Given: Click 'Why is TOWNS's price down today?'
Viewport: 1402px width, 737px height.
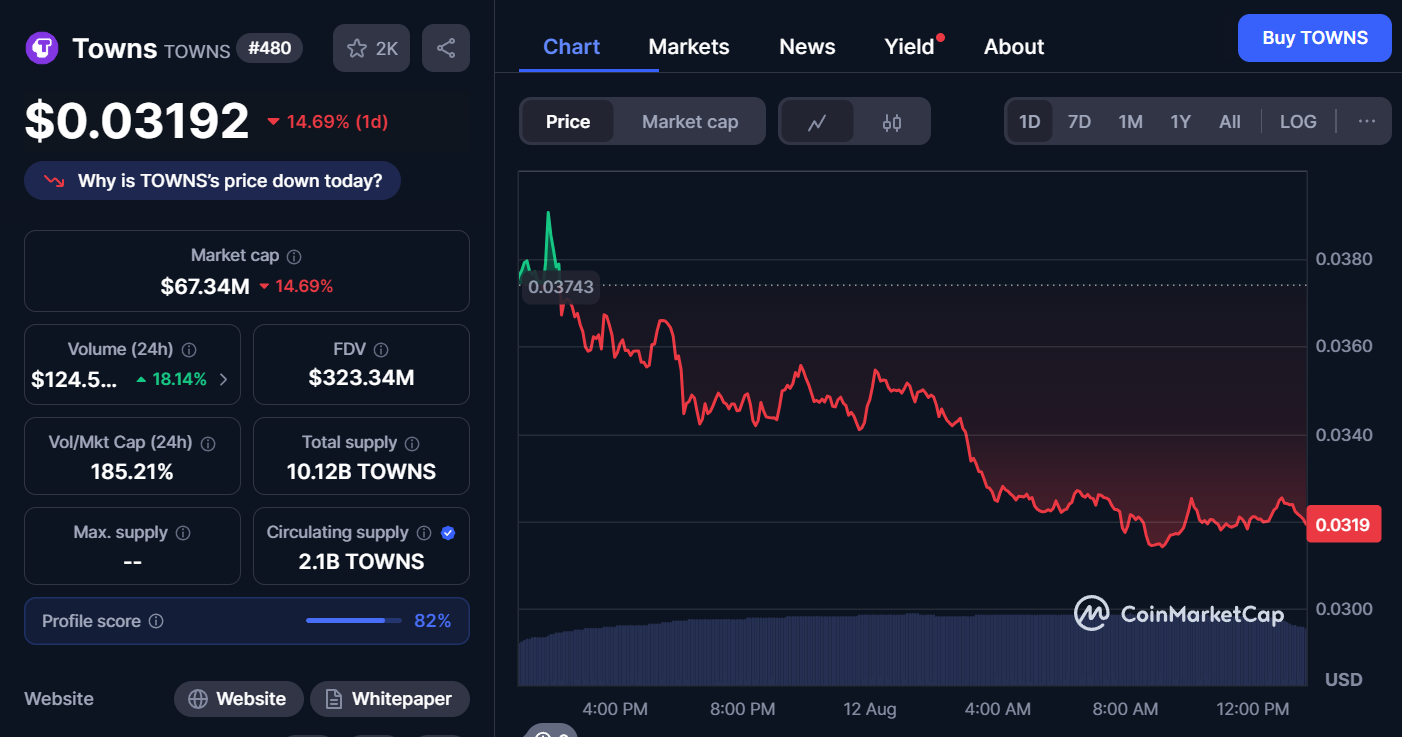Looking at the screenshot, I should 212,181.
